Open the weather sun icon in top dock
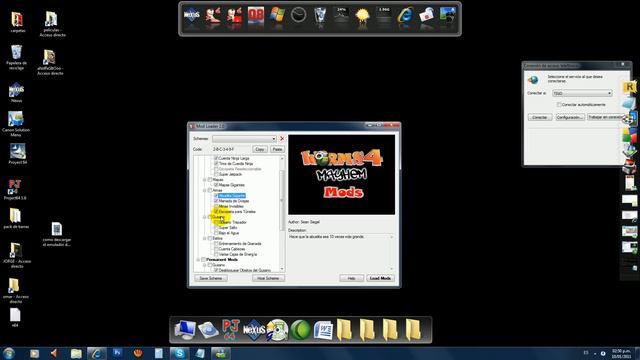 coord(362,16)
